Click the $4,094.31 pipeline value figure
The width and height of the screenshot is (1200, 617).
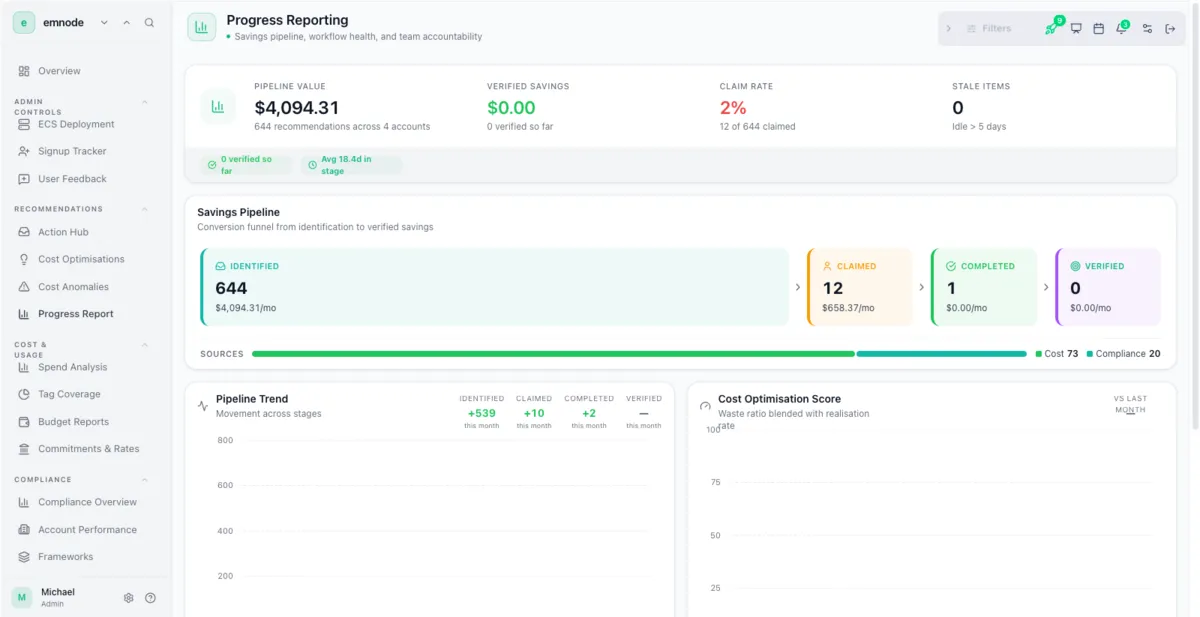[x=297, y=108]
